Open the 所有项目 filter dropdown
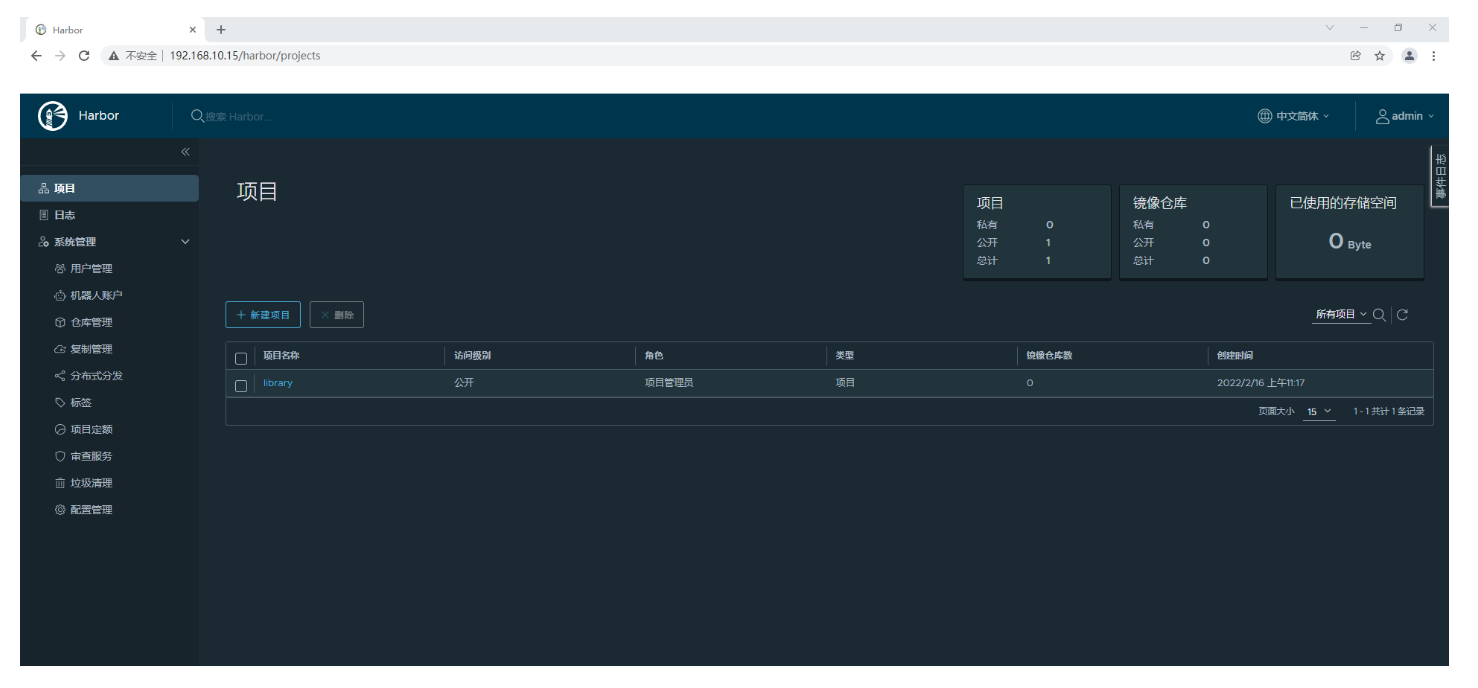 point(1341,314)
